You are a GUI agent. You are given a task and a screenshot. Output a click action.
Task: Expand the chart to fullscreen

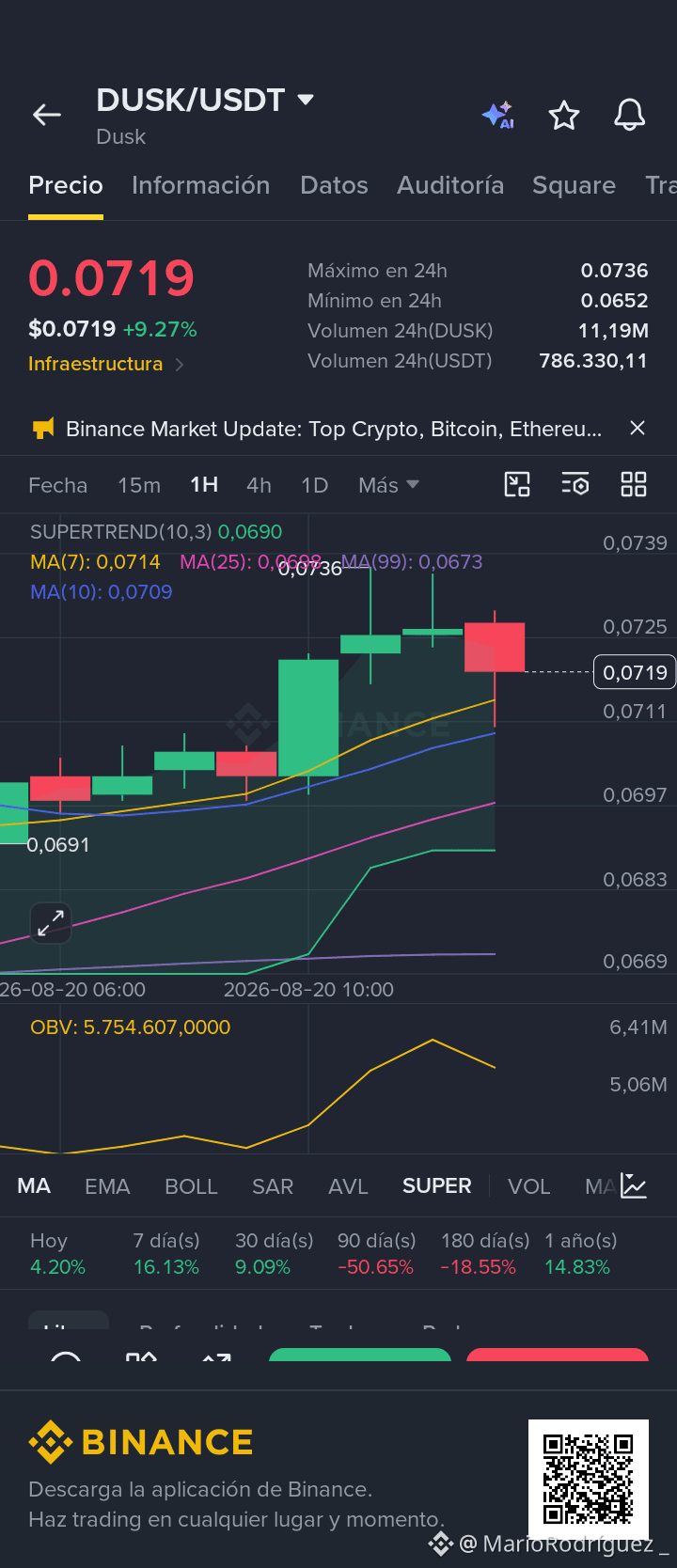[51, 922]
